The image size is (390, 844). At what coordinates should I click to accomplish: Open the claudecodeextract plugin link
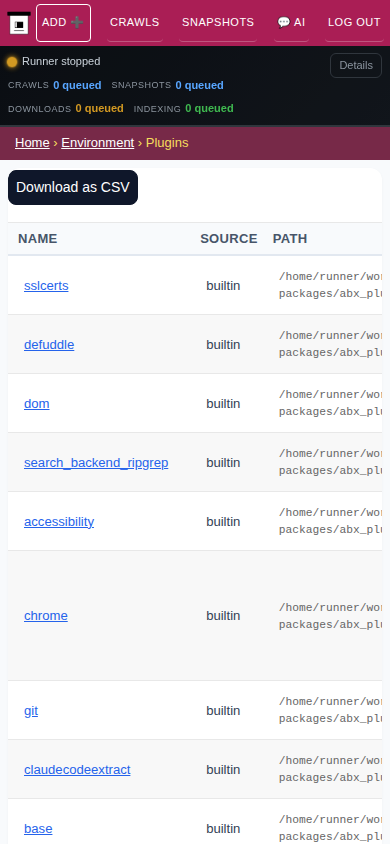[77, 770]
